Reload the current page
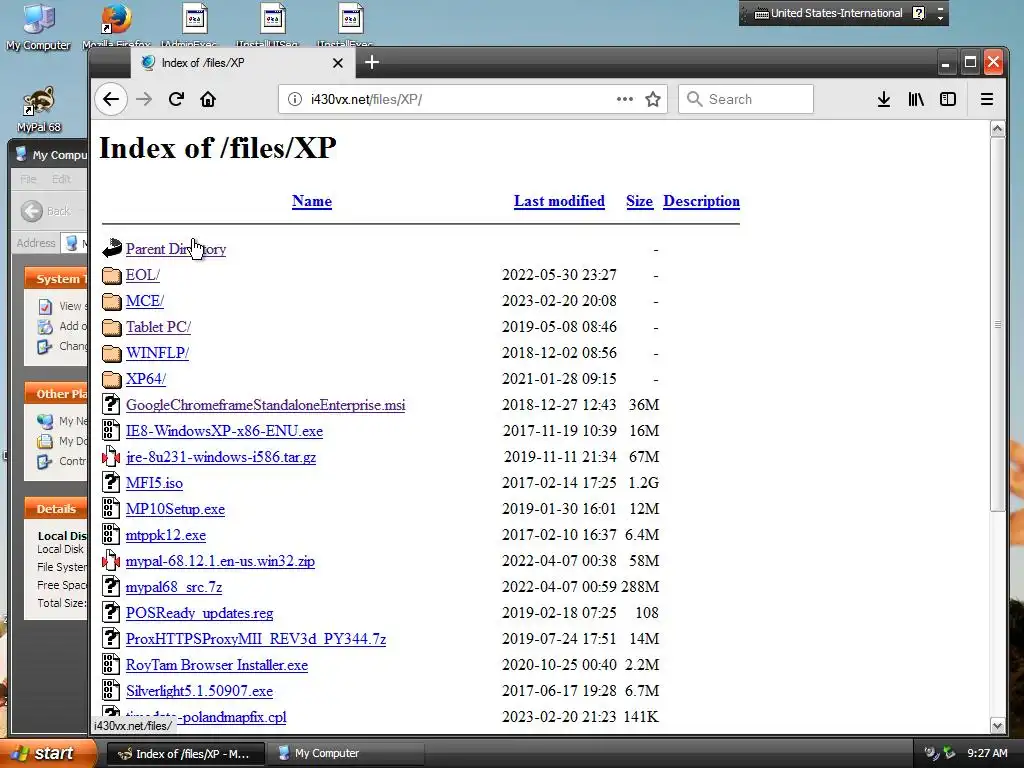 click(176, 99)
